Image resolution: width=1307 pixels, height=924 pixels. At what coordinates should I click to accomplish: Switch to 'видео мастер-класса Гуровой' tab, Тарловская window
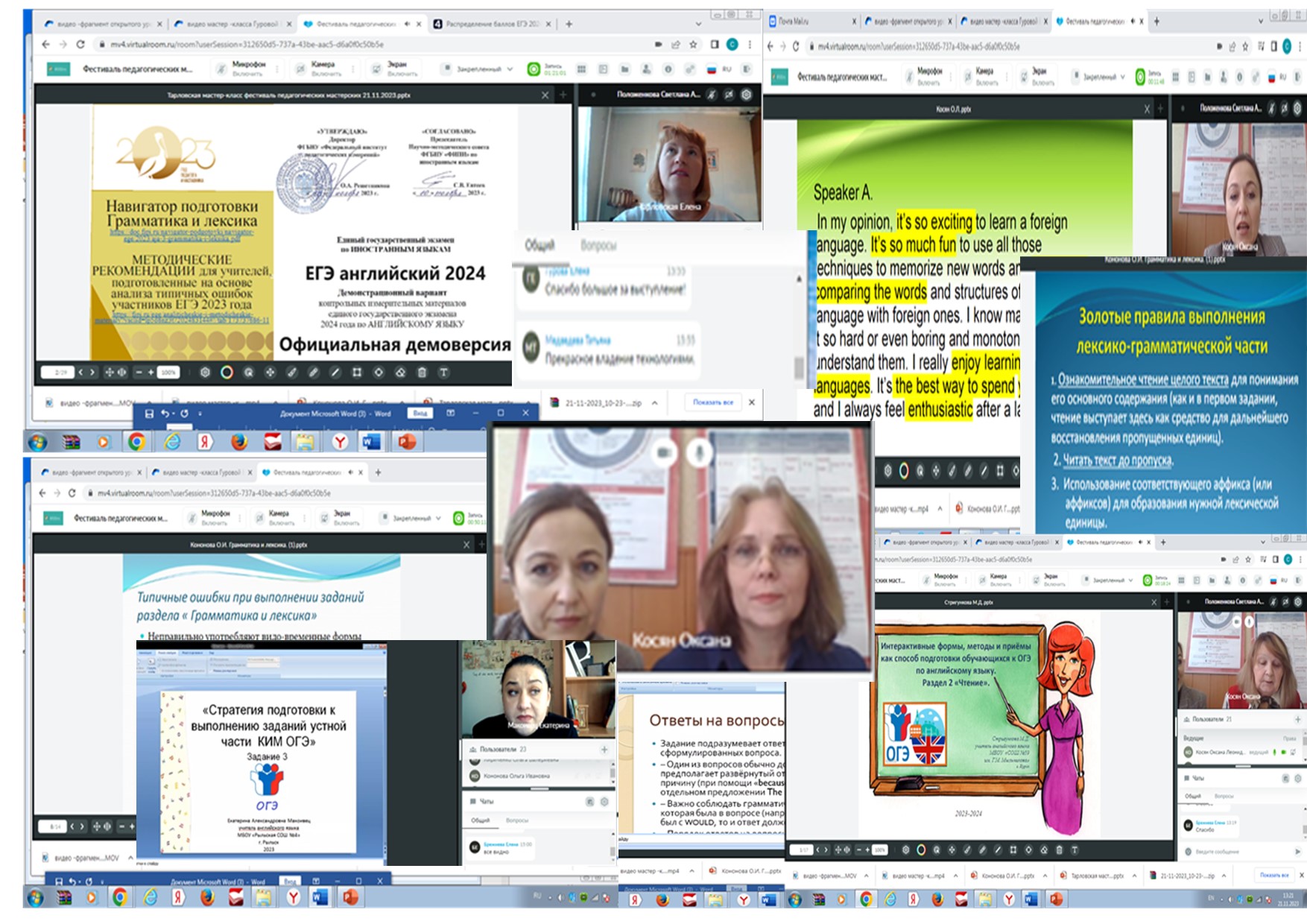(232, 24)
